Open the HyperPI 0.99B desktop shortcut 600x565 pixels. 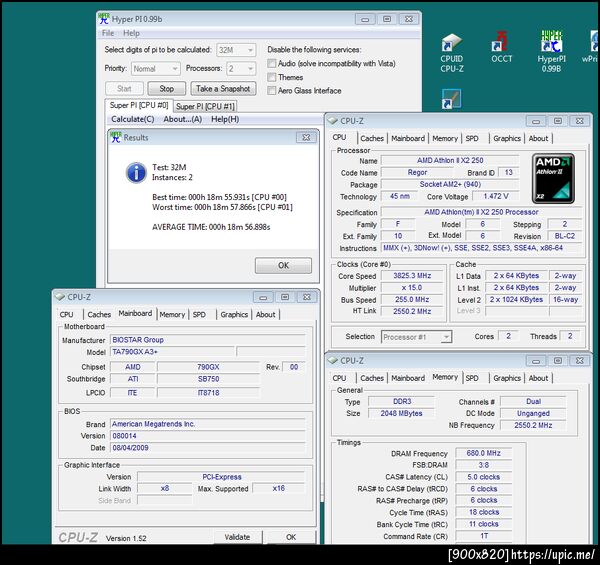point(551,52)
